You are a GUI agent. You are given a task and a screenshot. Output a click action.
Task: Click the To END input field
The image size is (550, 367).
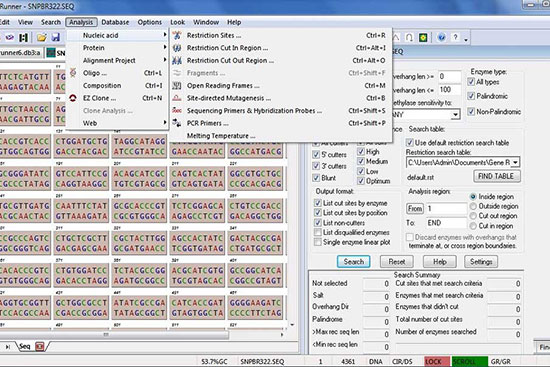(x=446, y=223)
